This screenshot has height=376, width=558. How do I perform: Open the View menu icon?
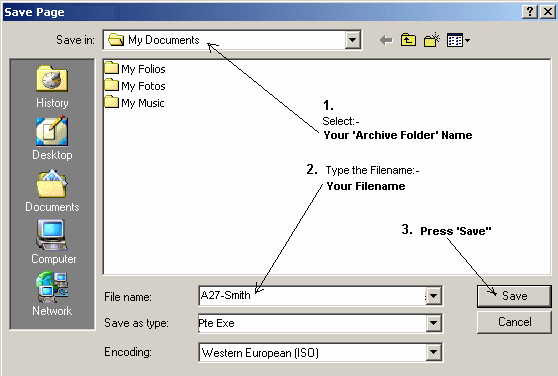pos(458,40)
